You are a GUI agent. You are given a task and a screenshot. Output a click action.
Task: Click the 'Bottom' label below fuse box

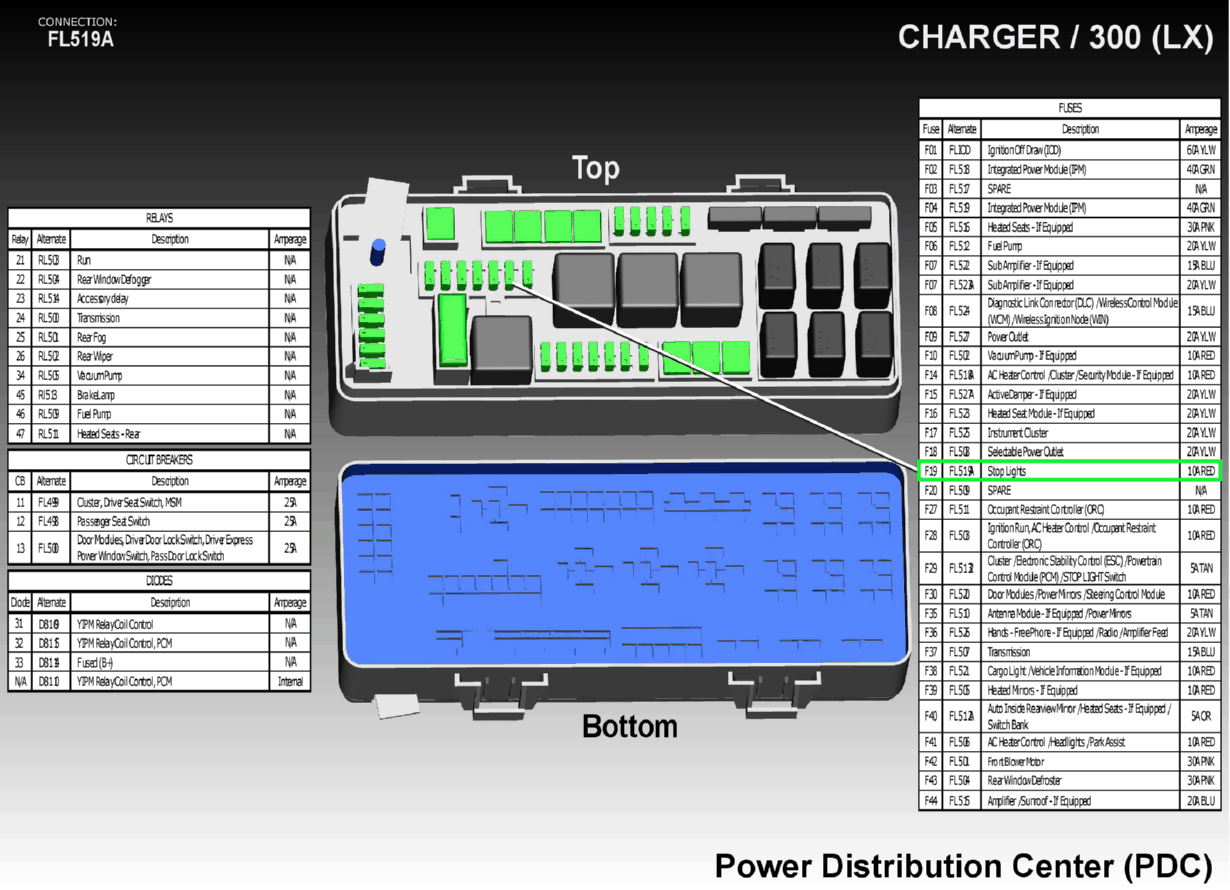coord(629,726)
